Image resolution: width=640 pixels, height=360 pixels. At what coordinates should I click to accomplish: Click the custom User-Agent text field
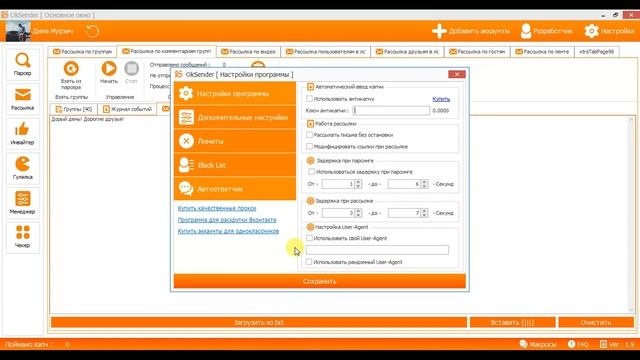[378, 250]
